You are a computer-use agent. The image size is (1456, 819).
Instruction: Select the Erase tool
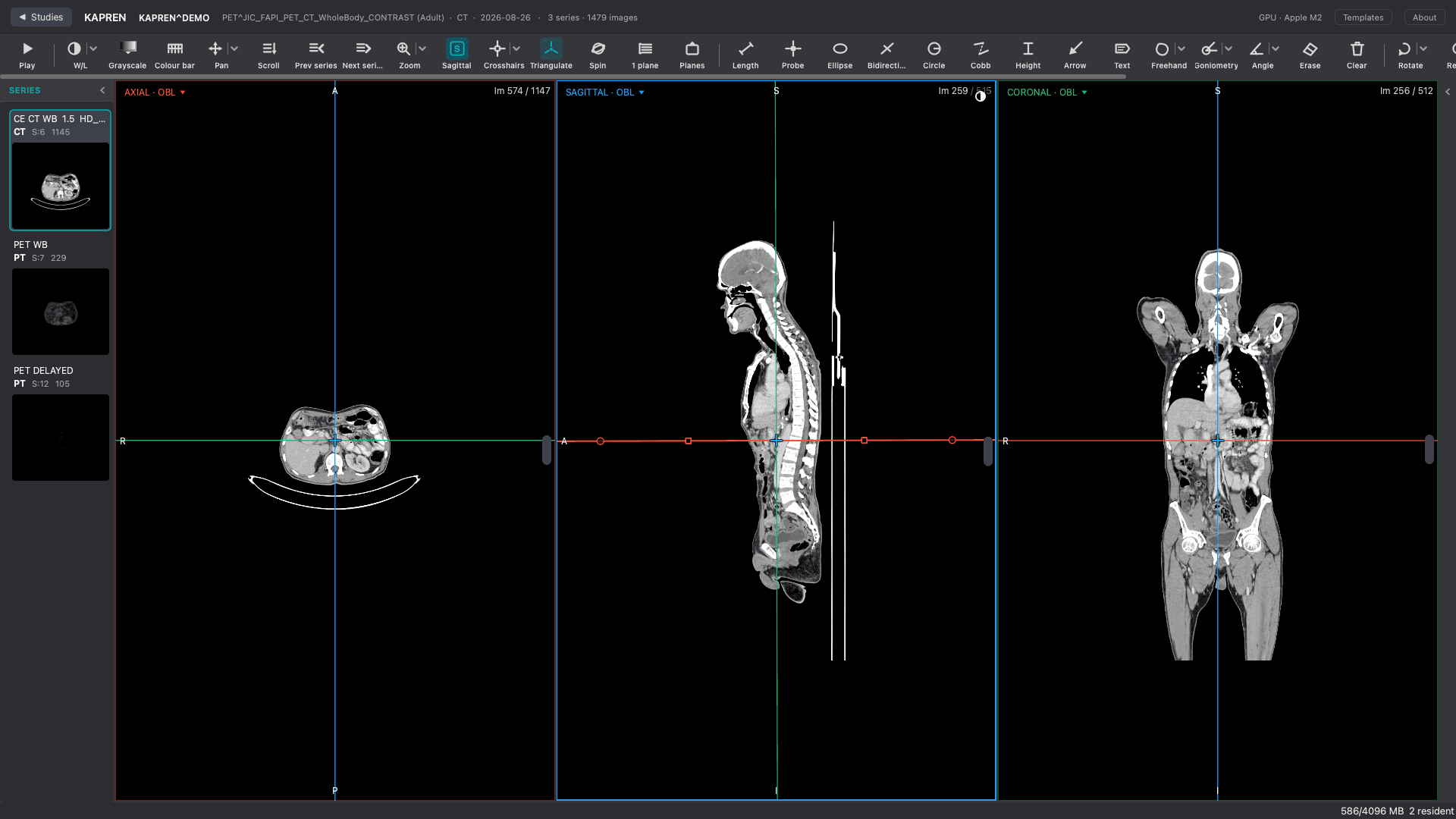[x=1310, y=55]
